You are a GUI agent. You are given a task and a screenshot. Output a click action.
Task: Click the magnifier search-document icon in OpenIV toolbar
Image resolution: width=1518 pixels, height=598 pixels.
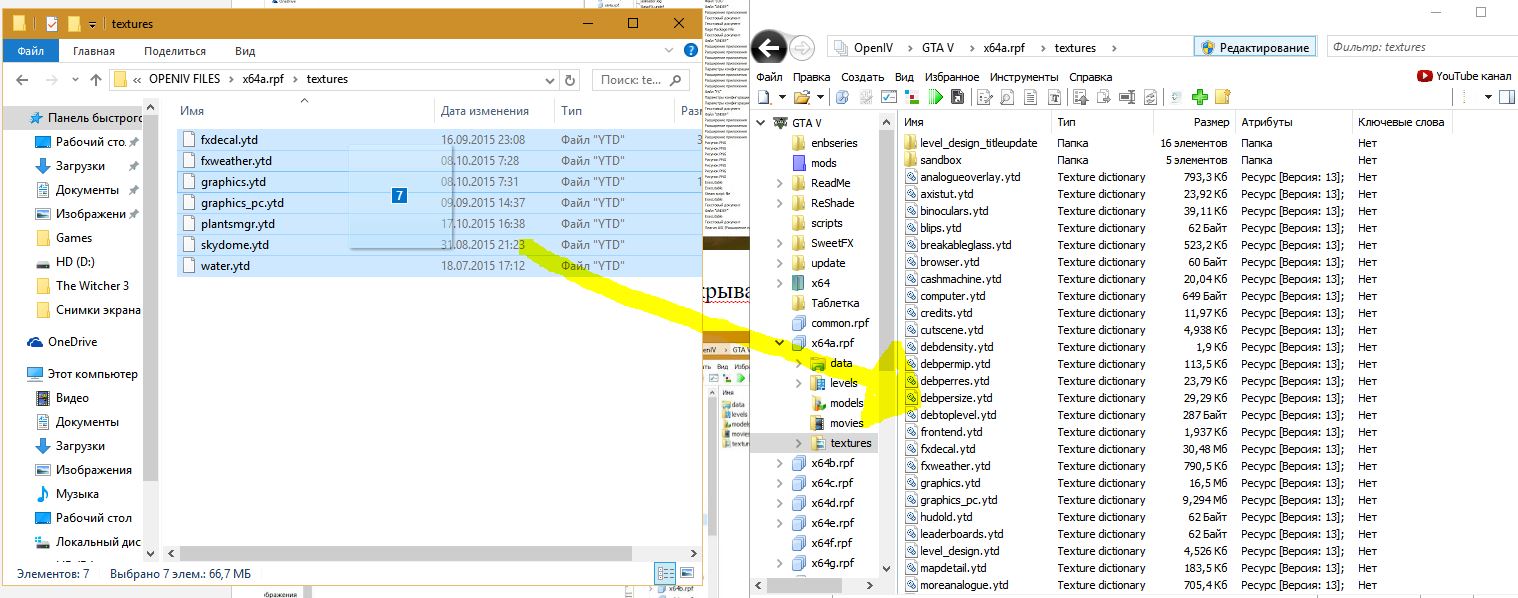tap(1006, 97)
